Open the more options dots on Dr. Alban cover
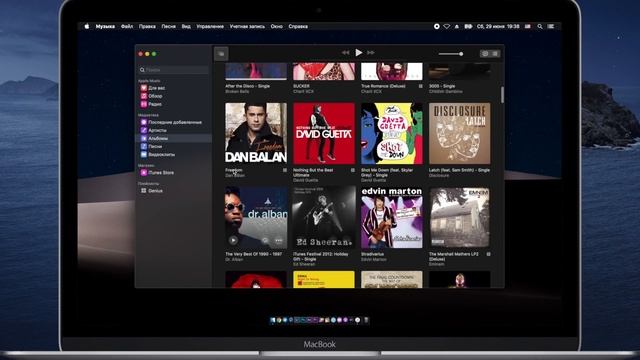This screenshot has width=640, height=360. point(279,241)
